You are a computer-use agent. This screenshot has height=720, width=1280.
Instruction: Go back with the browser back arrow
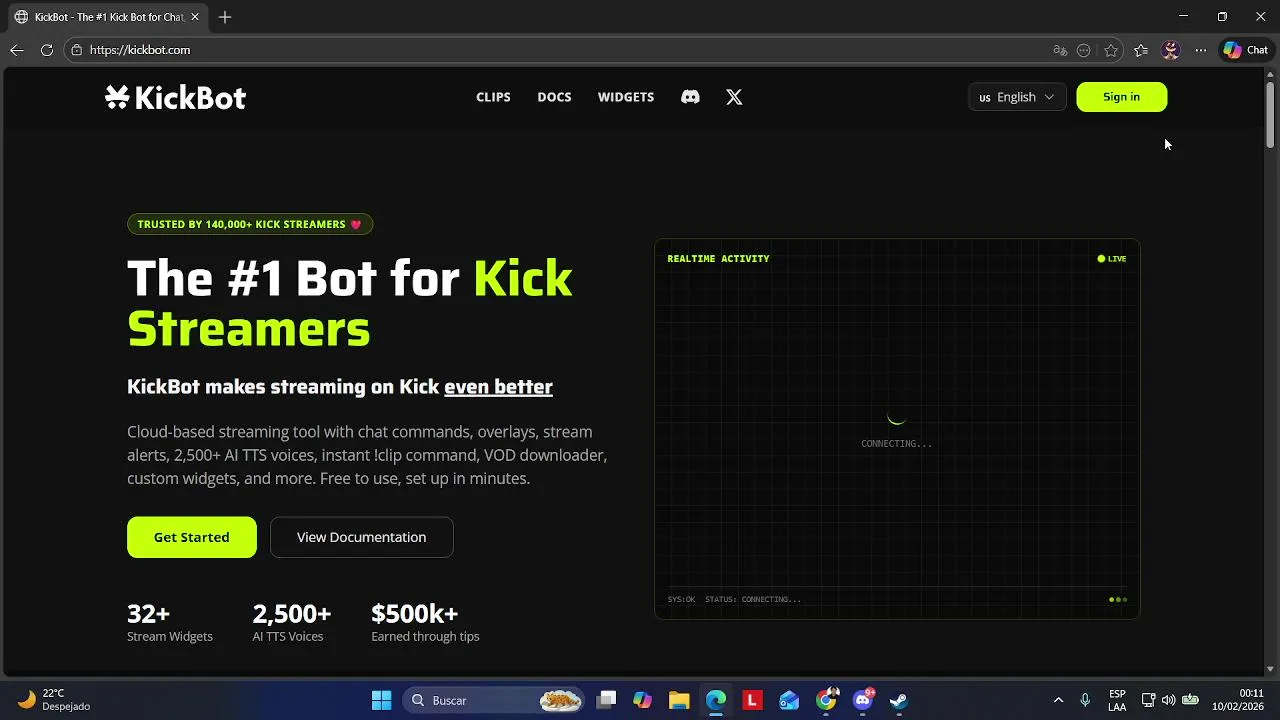[x=16, y=50]
